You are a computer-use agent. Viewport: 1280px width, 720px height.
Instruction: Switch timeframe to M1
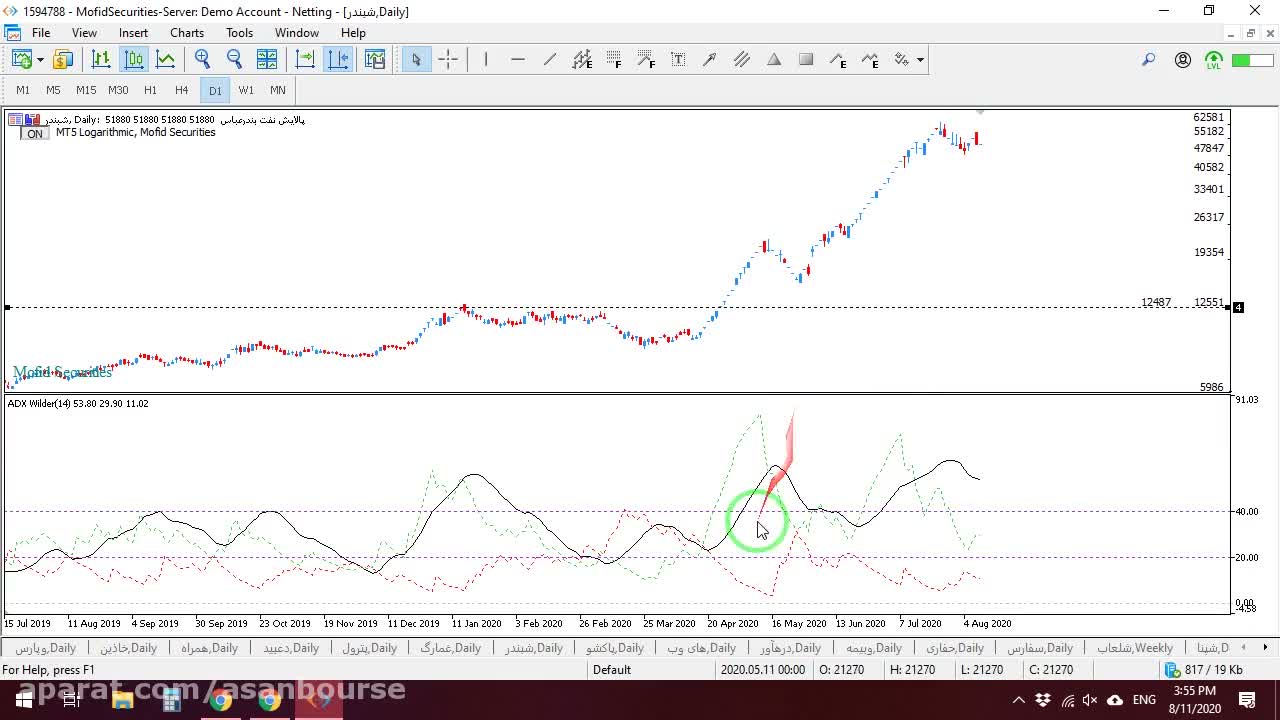click(23, 90)
